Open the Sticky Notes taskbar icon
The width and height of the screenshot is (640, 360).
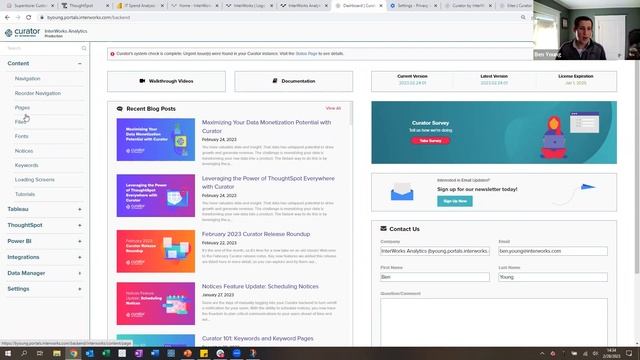[x=204, y=353]
